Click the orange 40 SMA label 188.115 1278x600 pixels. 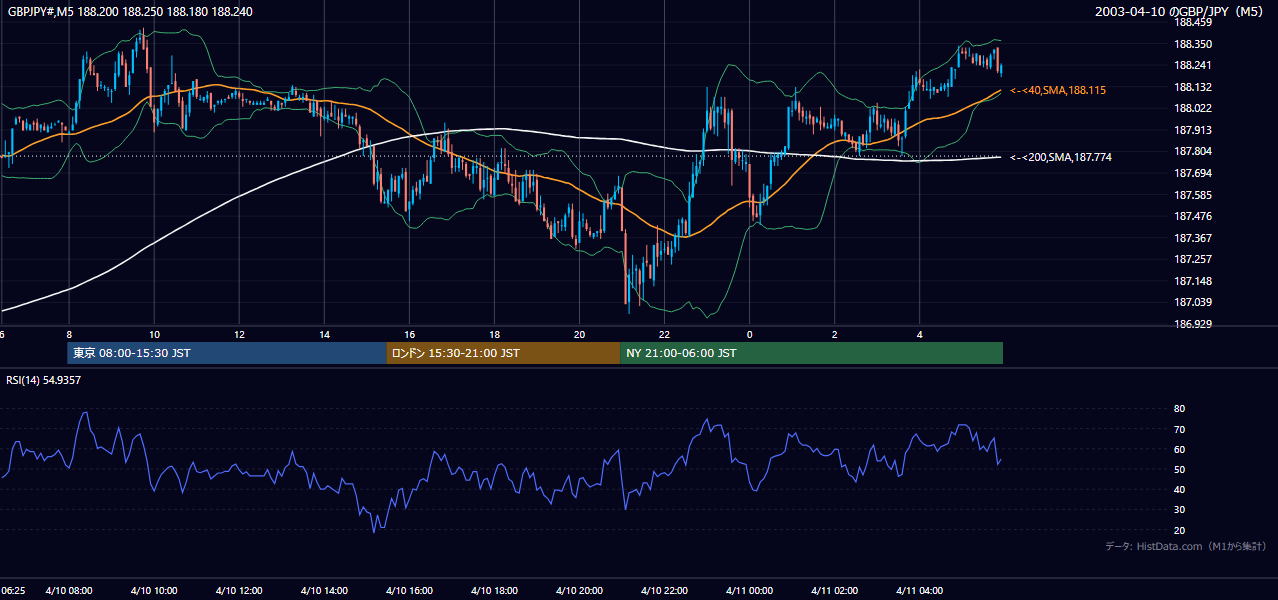pyautogui.click(x=1058, y=90)
